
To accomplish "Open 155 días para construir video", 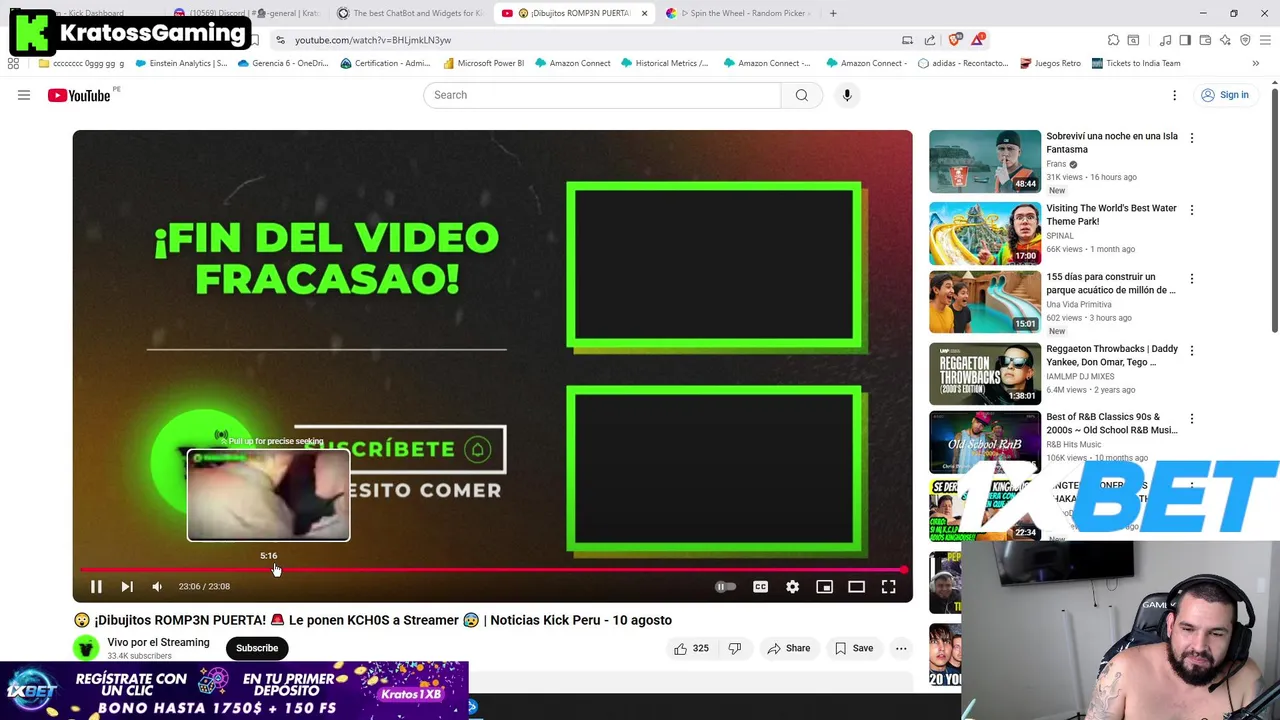I will tap(1111, 283).
